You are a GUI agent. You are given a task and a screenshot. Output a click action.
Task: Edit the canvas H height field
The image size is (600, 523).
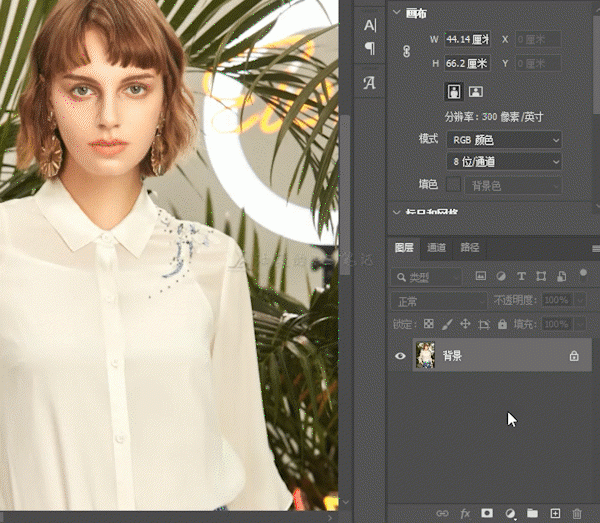467,63
